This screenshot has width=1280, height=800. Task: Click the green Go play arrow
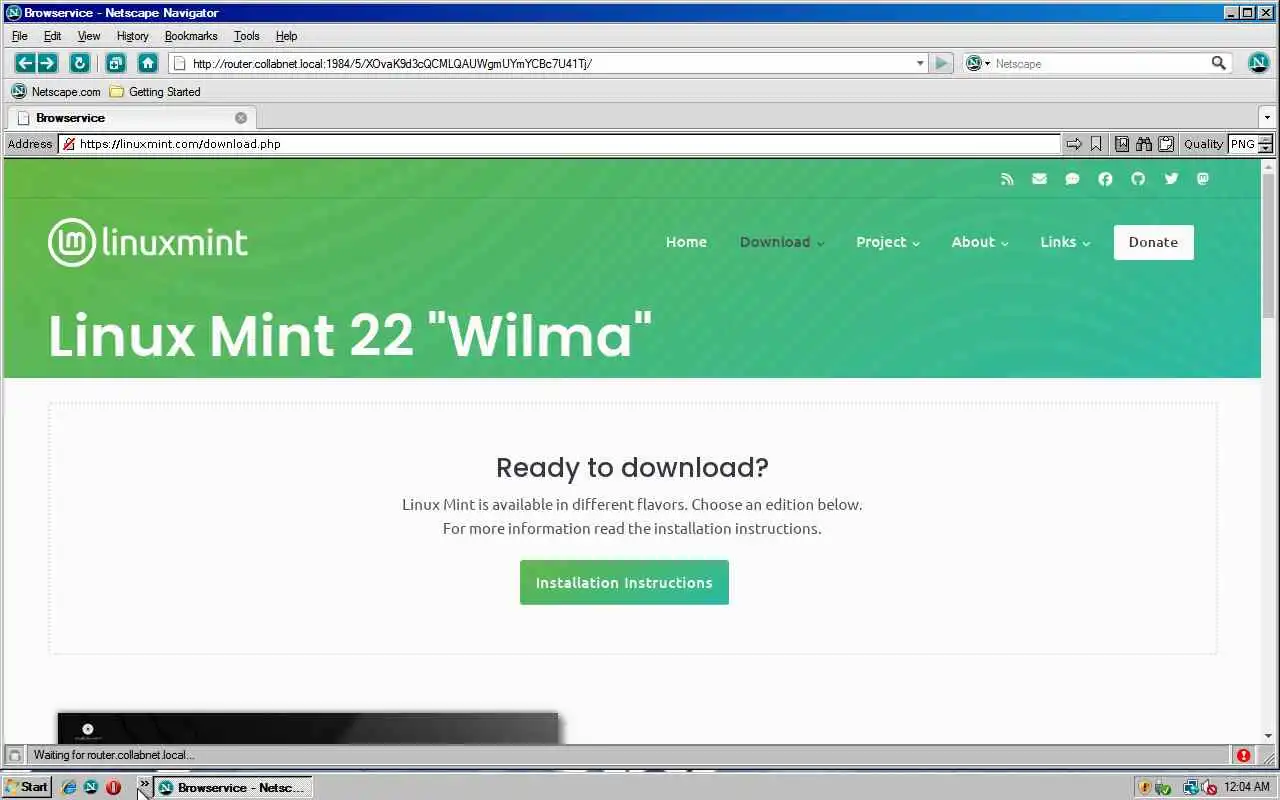941,63
